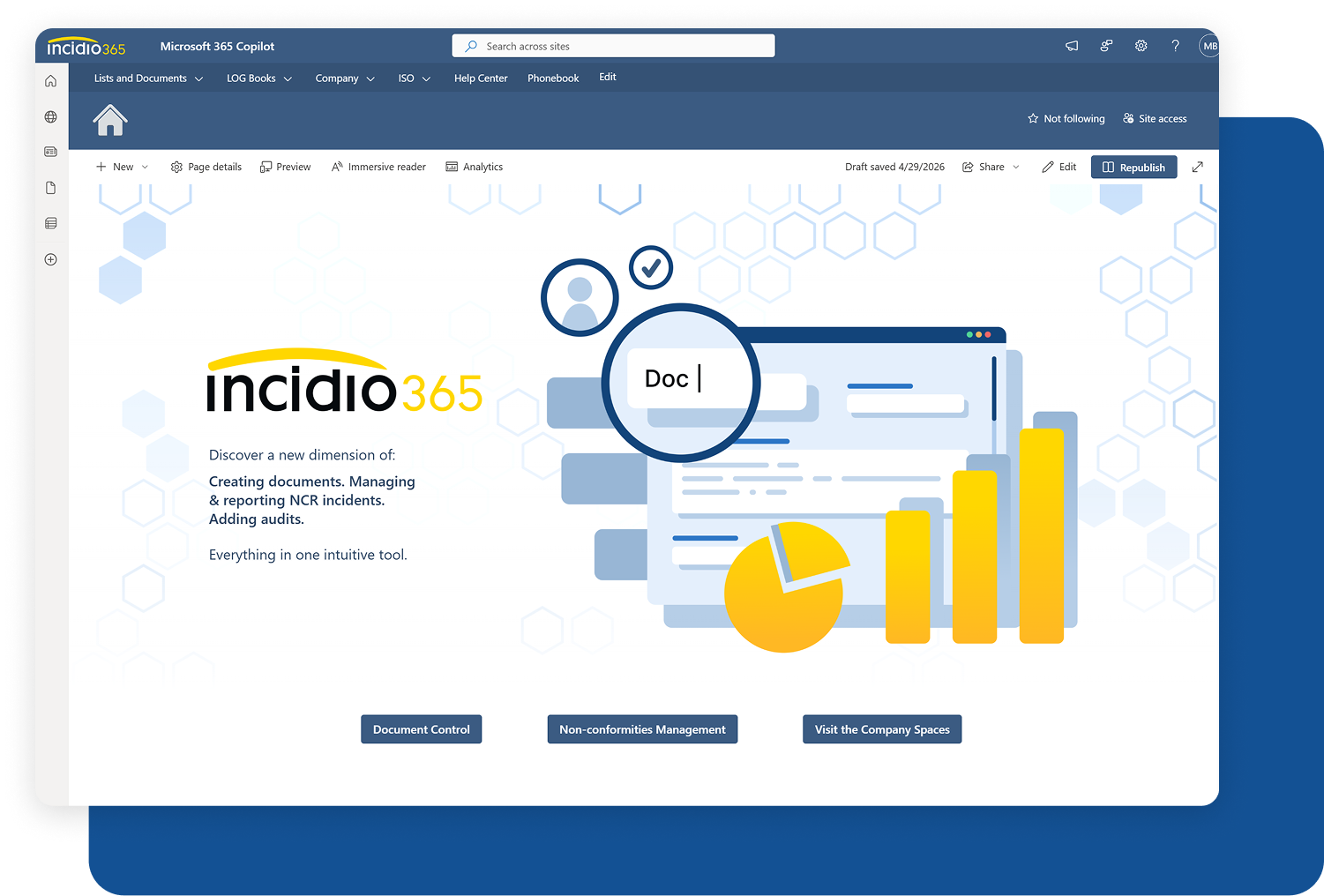Screen dimensions: 1324x896
Task: Open the Settings gear icon
Action: (1141, 46)
